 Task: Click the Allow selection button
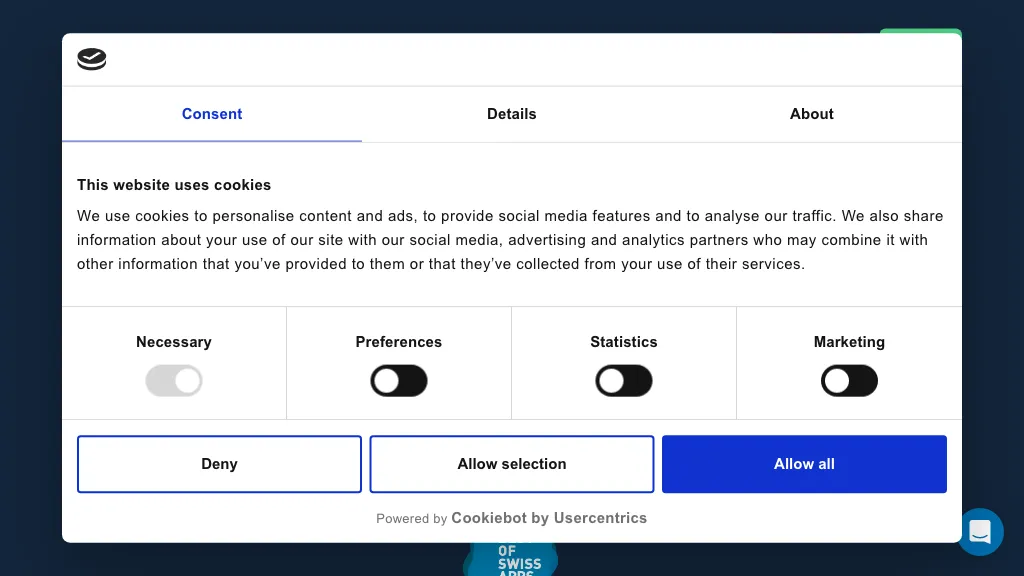pyautogui.click(x=512, y=464)
